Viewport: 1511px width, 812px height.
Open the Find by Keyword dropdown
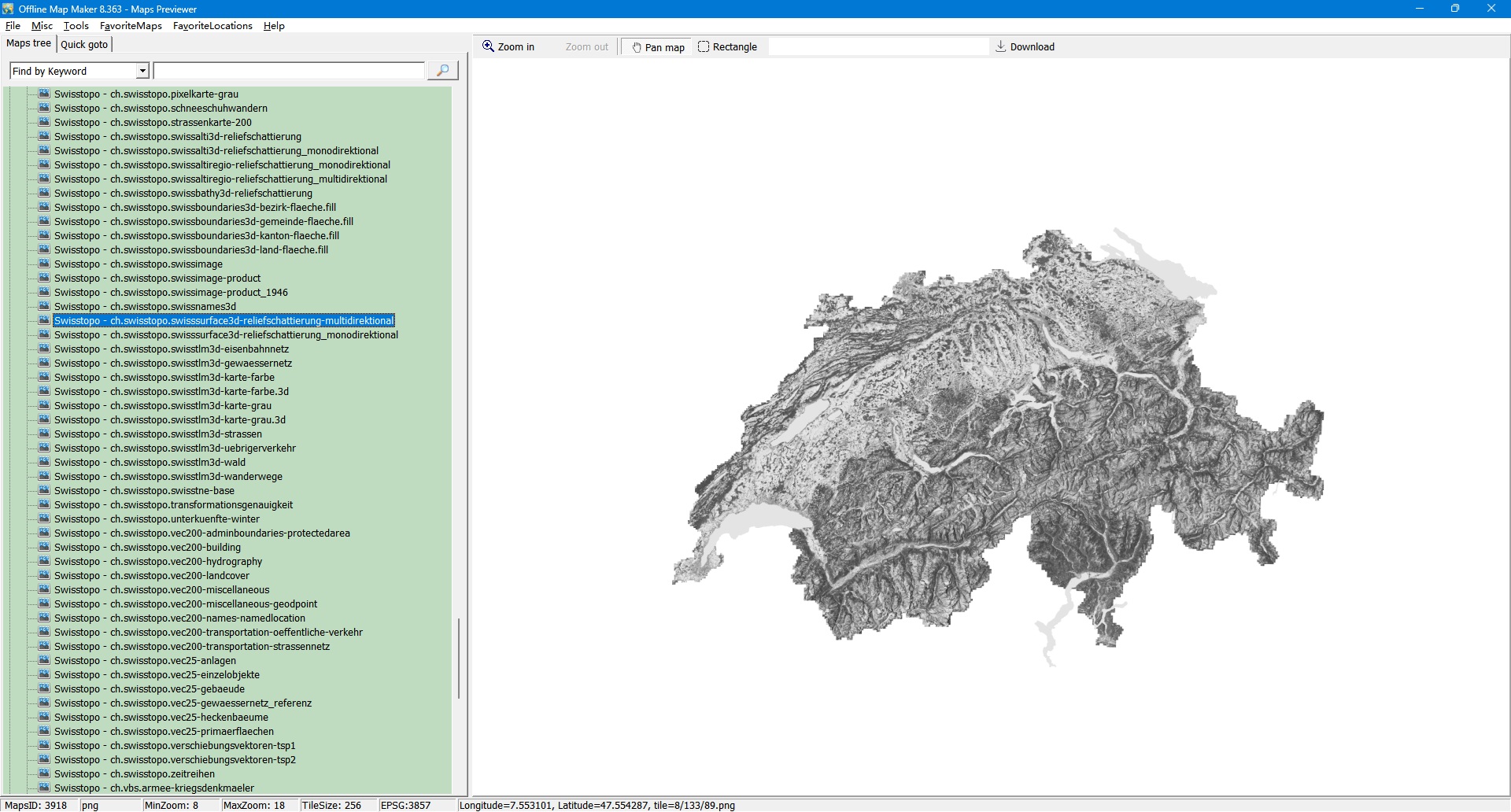(x=142, y=71)
